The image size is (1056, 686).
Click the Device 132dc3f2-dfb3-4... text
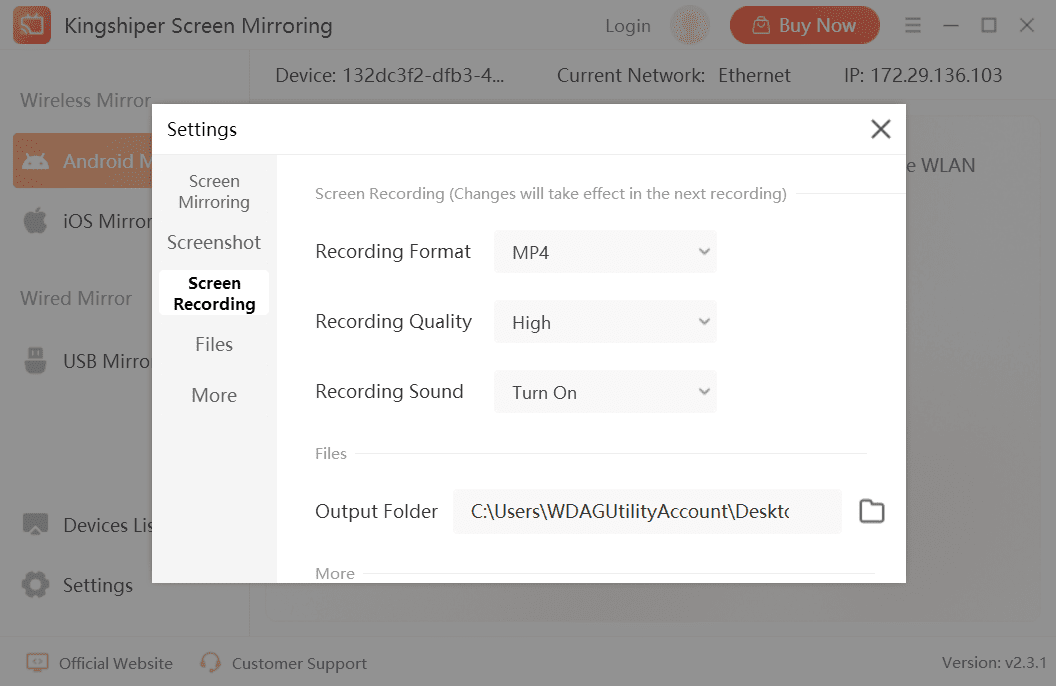coord(389,75)
